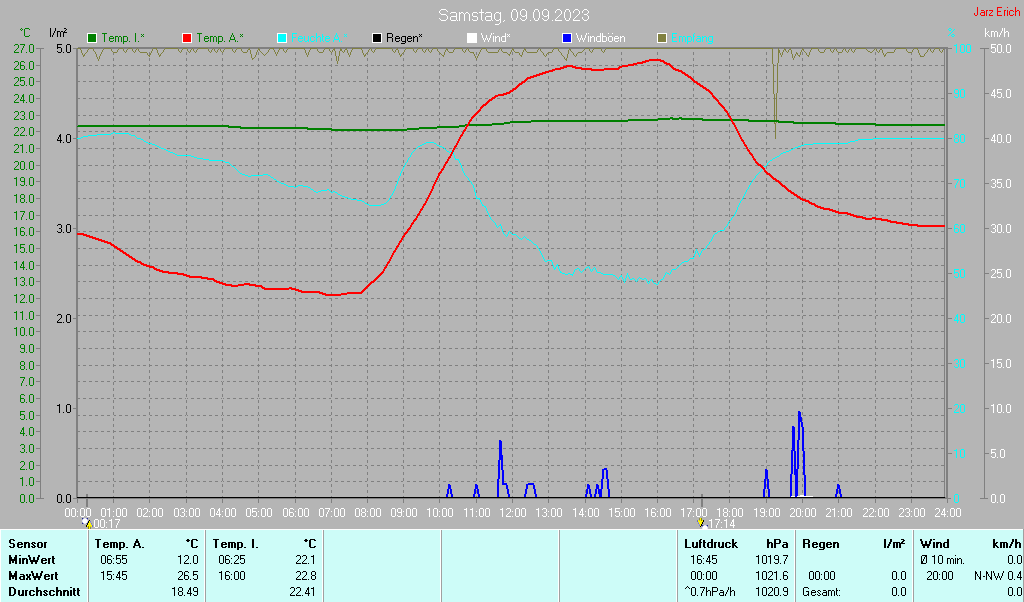Click the 16:45 pressure minimum time

(703, 560)
